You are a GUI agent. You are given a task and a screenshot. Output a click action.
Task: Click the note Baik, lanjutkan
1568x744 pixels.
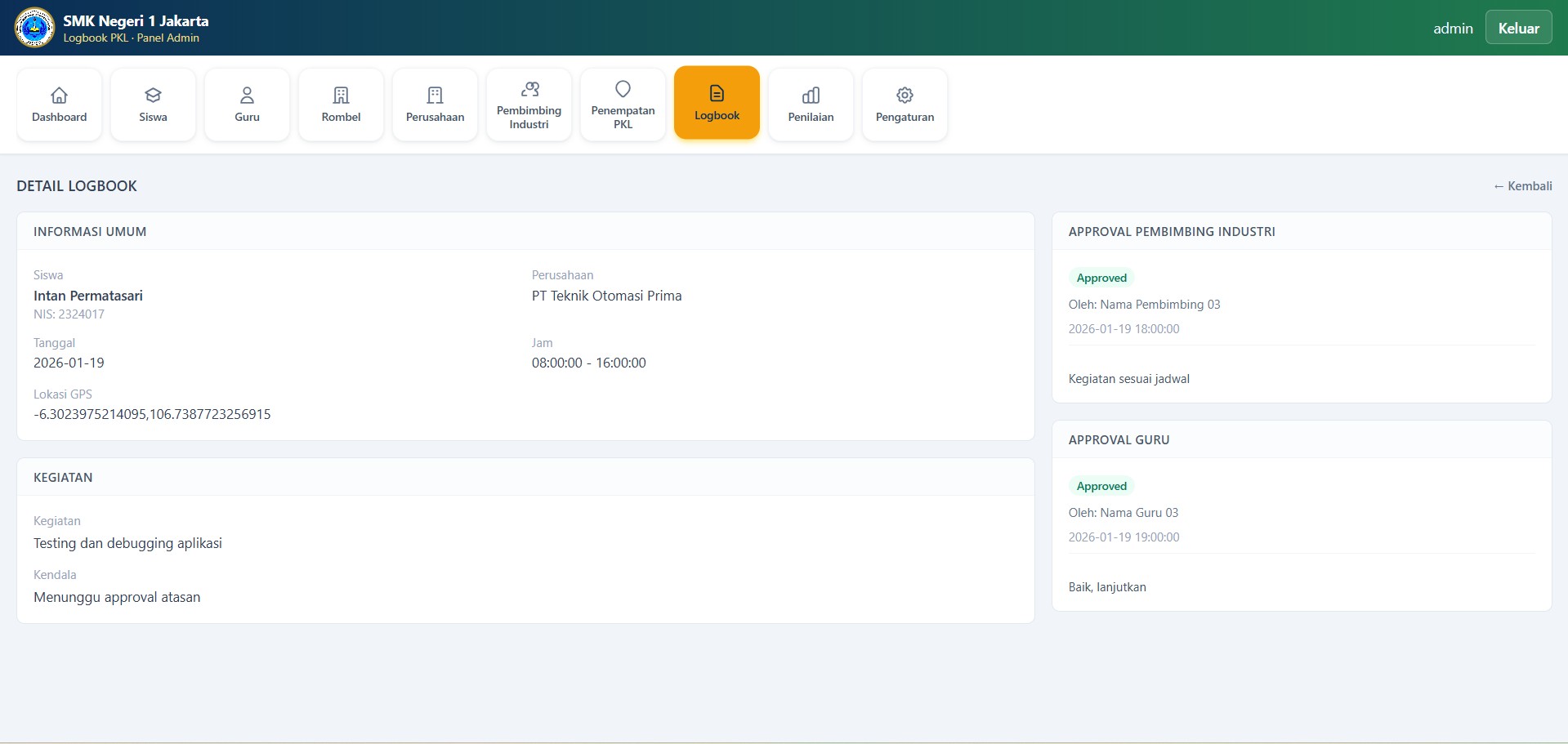click(1107, 587)
